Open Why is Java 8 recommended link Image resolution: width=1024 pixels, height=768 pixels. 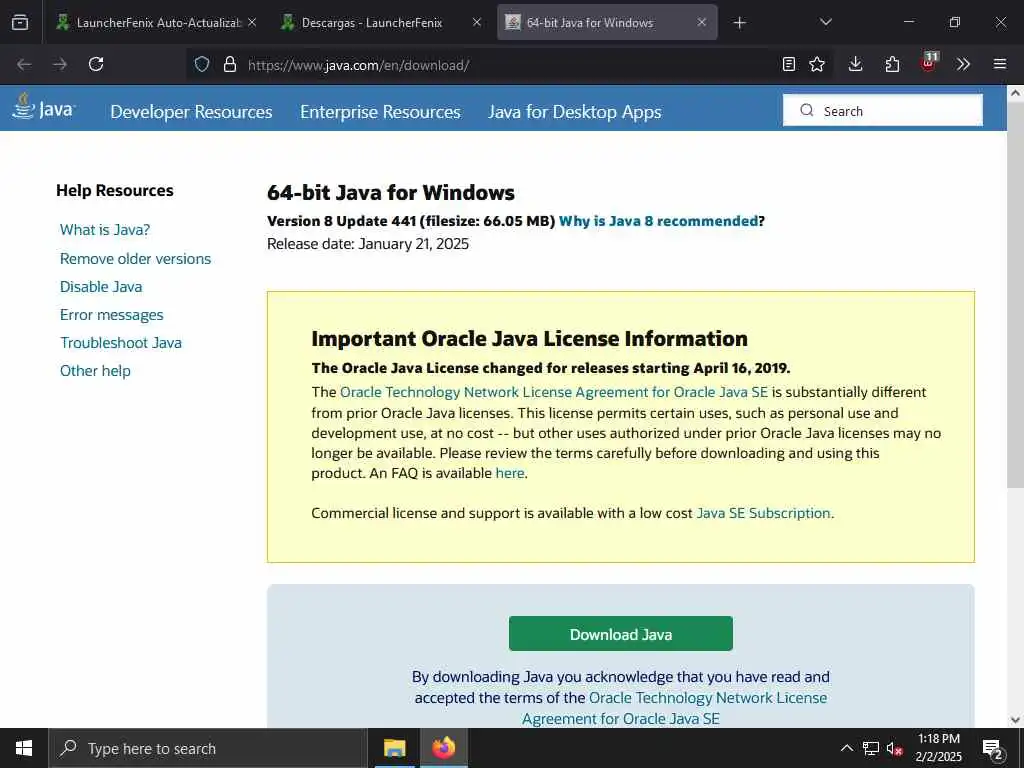(658, 221)
